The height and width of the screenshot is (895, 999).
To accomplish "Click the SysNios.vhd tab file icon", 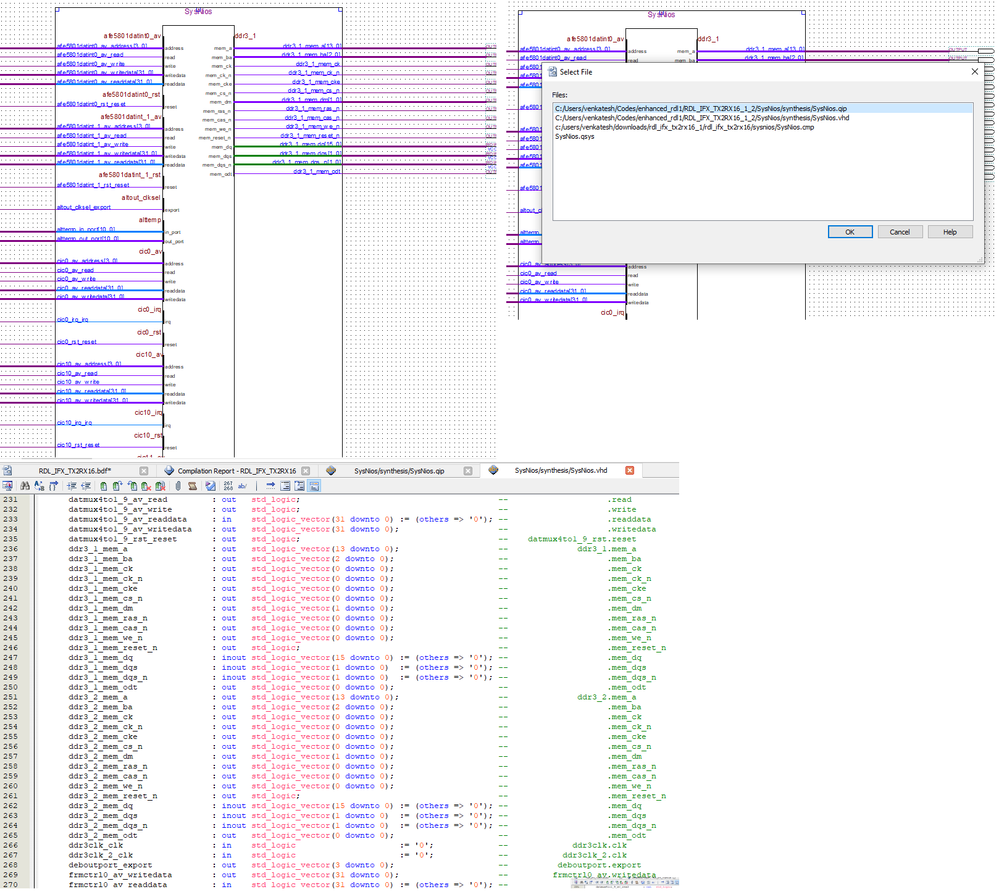I will point(493,469).
